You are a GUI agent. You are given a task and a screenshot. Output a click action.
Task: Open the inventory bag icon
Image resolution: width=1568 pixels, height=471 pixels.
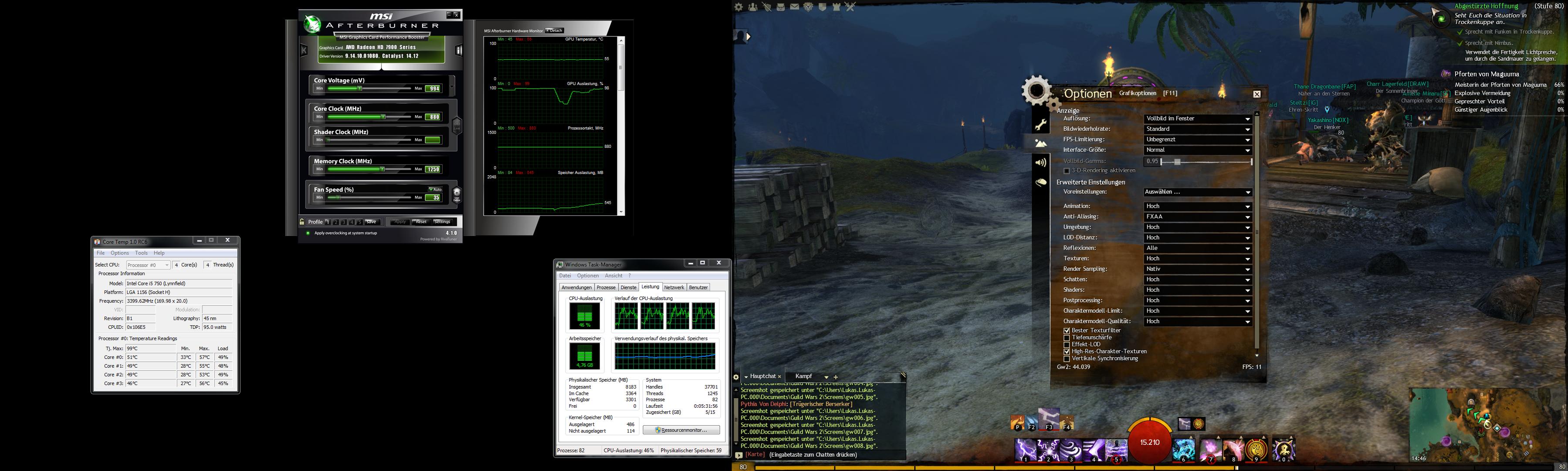tap(781, 7)
